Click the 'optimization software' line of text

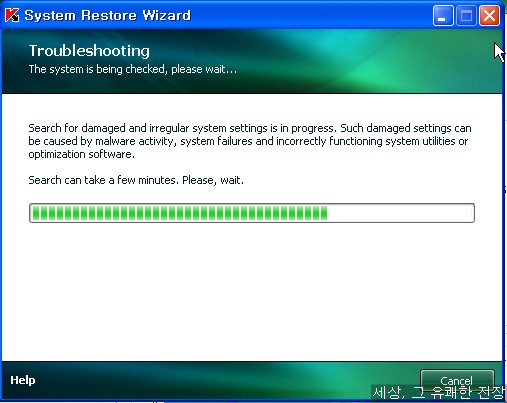click(x=81, y=154)
